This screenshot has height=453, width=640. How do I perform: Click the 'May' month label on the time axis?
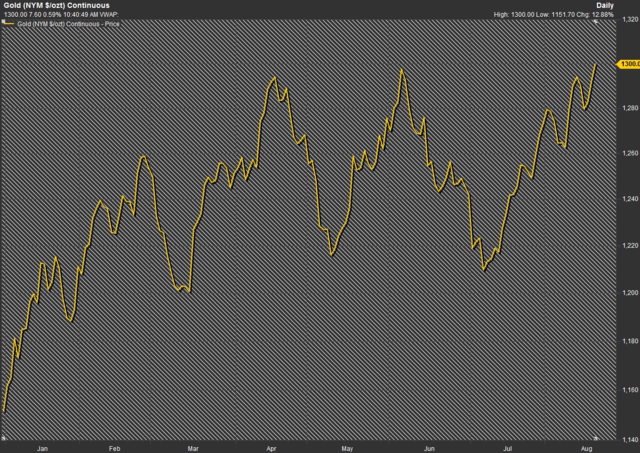347,449
